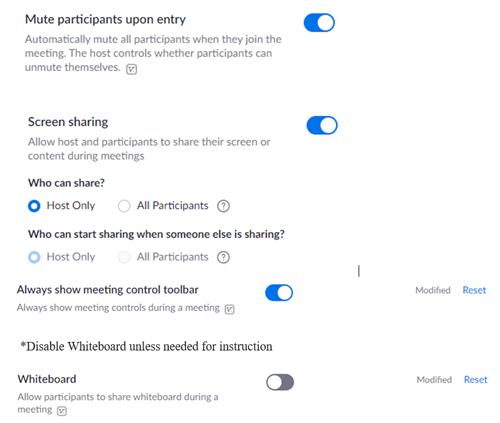Viewport: 500px width, 423px height.
Task: Click the 'Mute participants upon entry' heading
Action: [x=105, y=20]
